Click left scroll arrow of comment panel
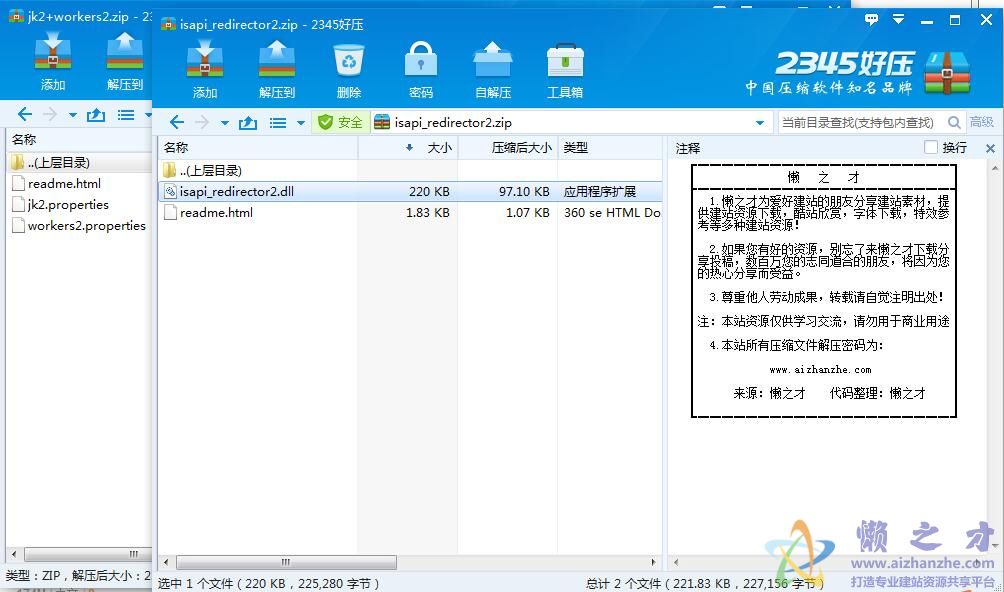Image resolution: width=1004 pixels, height=592 pixels. click(x=676, y=562)
